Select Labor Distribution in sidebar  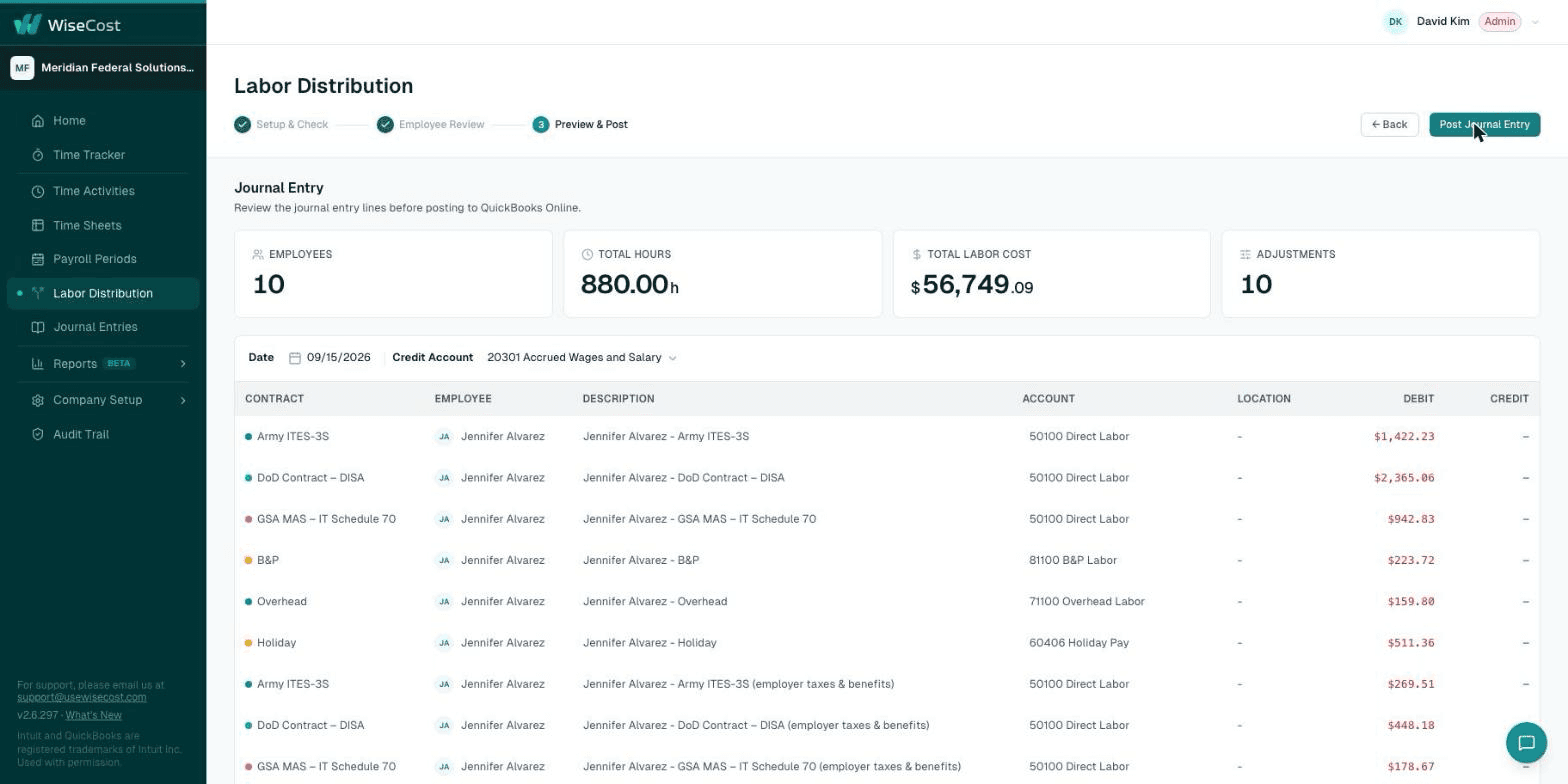click(x=103, y=293)
